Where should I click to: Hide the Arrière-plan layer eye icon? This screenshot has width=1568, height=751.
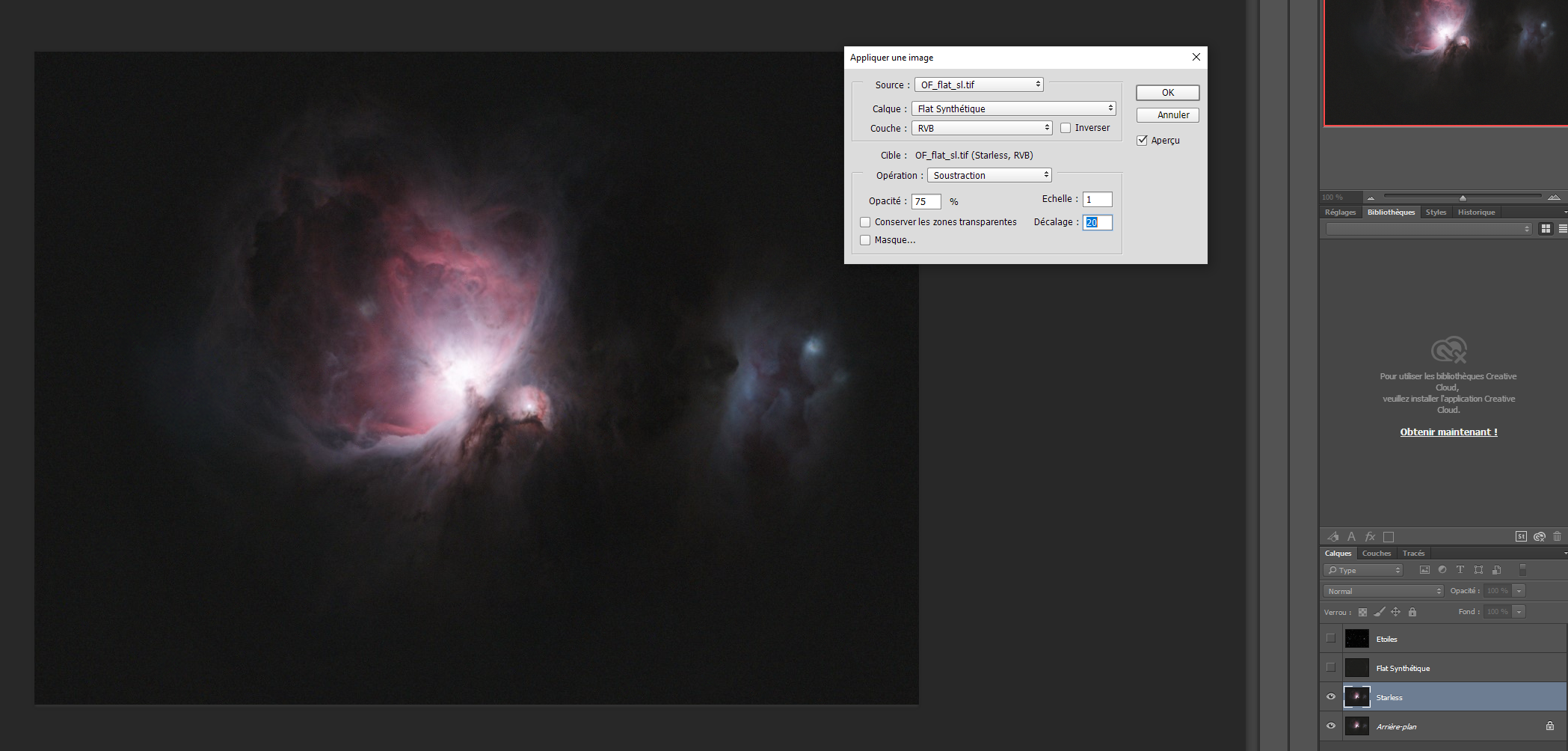coord(1330,726)
